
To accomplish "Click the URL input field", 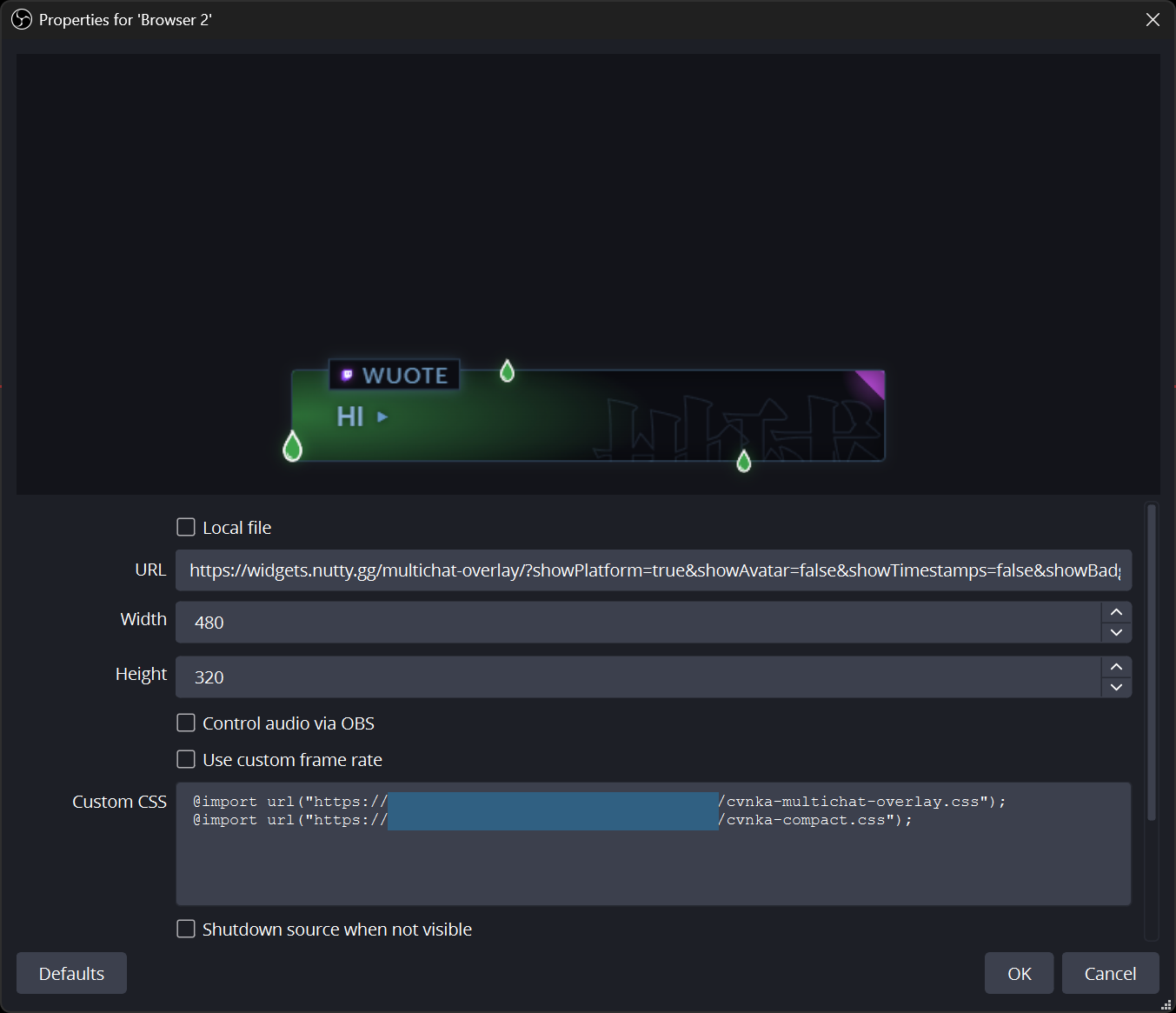I will click(654, 570).
